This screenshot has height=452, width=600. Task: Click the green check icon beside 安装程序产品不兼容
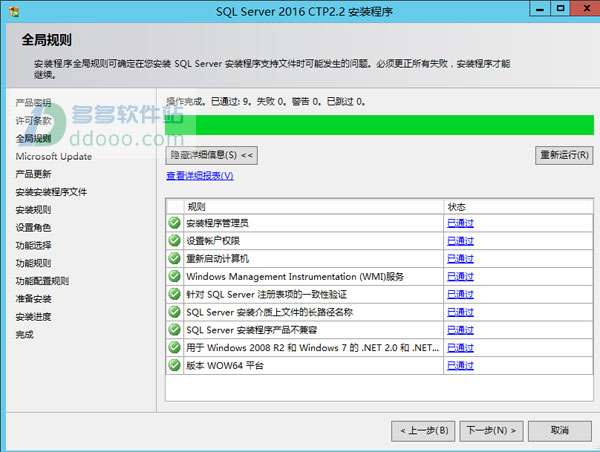tap(174, 330)
